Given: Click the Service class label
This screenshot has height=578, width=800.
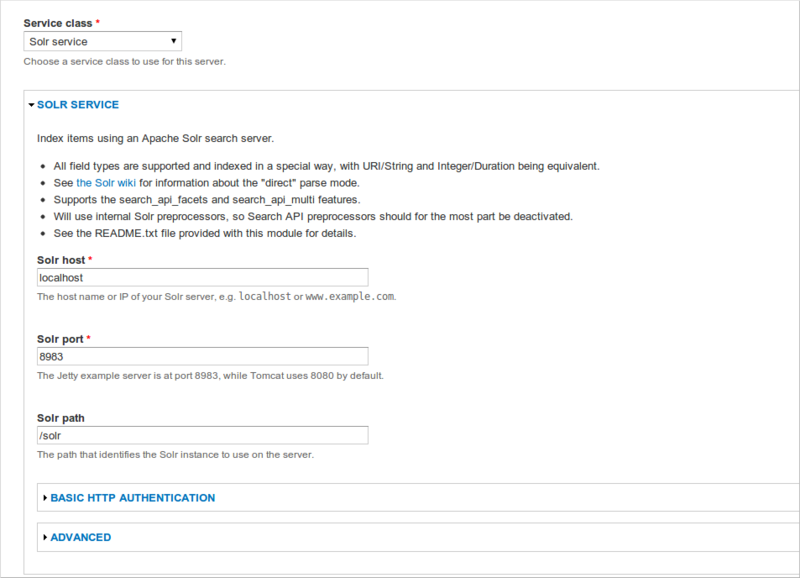Looking at the screenshot, I should 62,21.
